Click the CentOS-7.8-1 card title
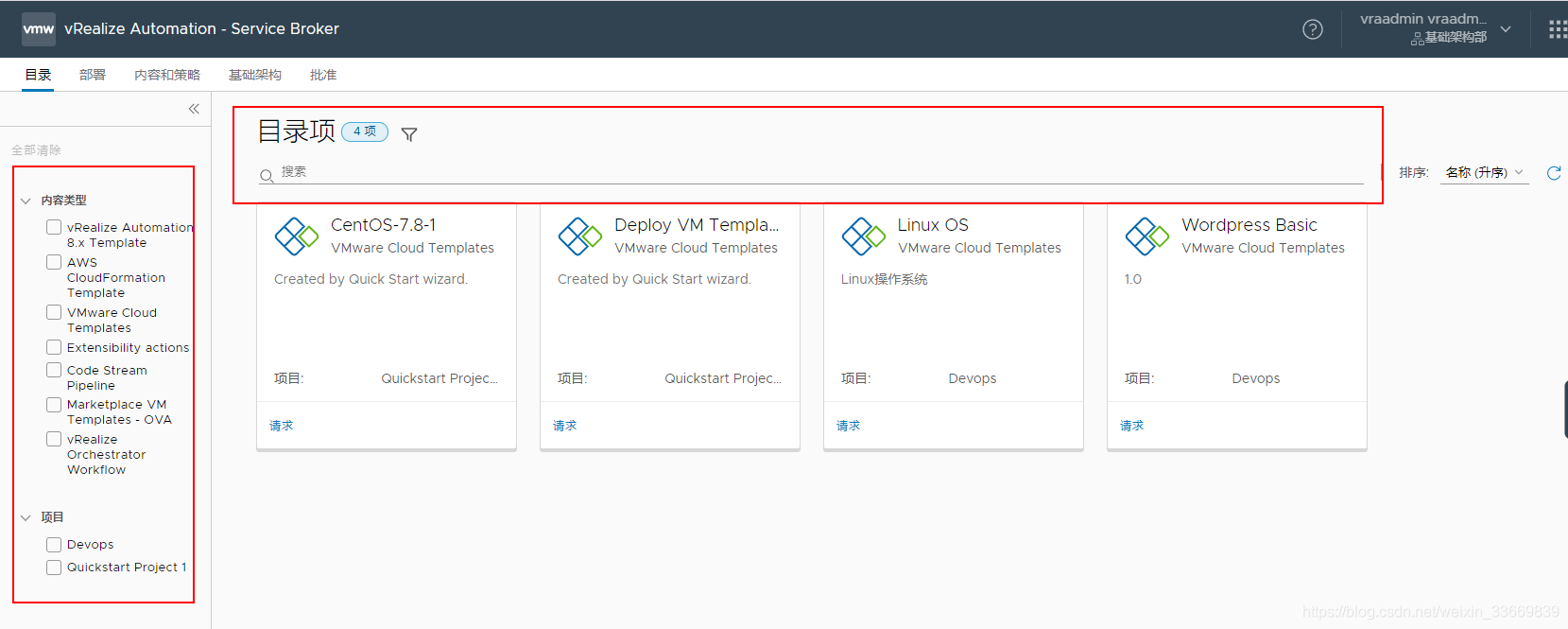The image size is (1568, 629). (384, 225)
